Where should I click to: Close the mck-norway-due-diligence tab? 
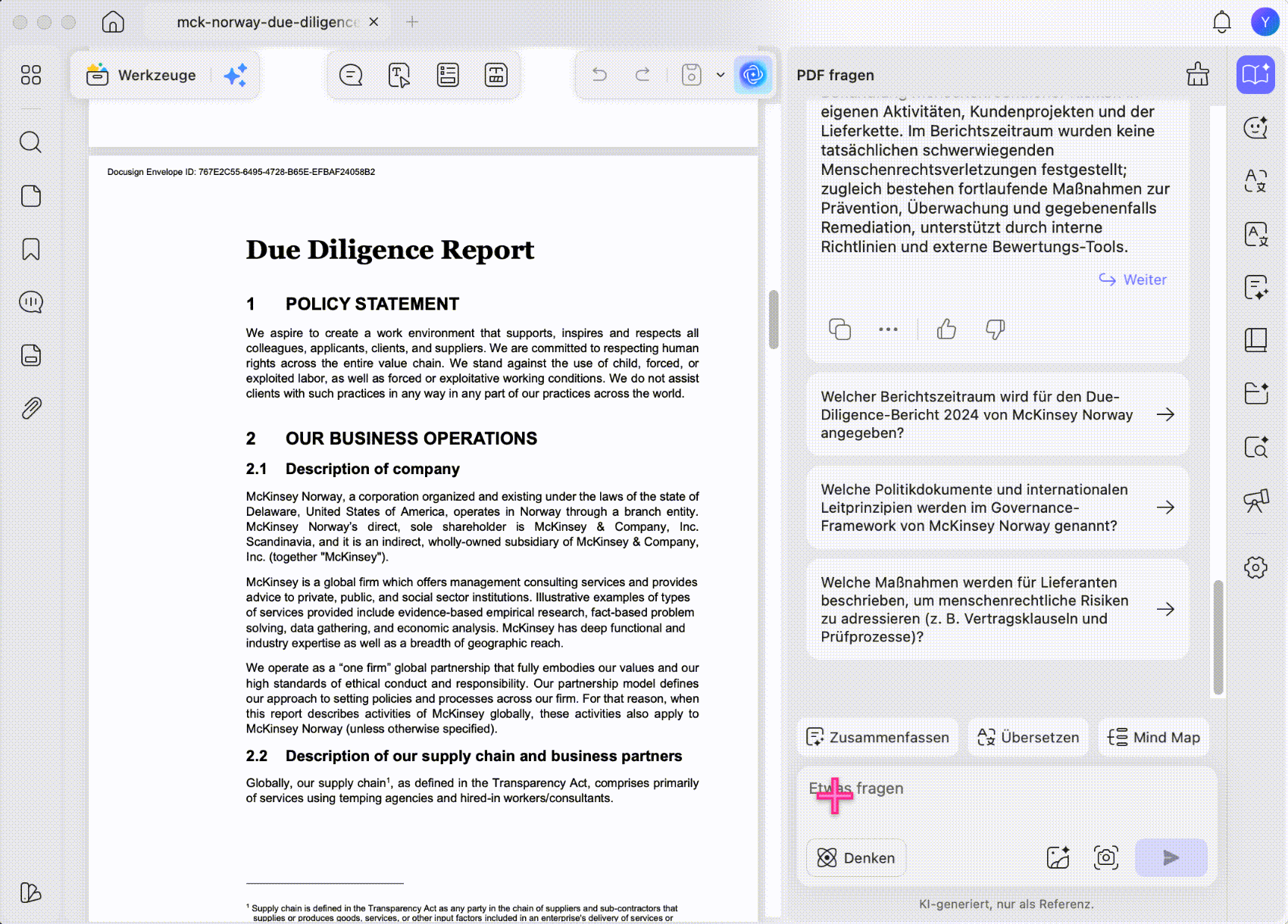(x=374, y=22)
